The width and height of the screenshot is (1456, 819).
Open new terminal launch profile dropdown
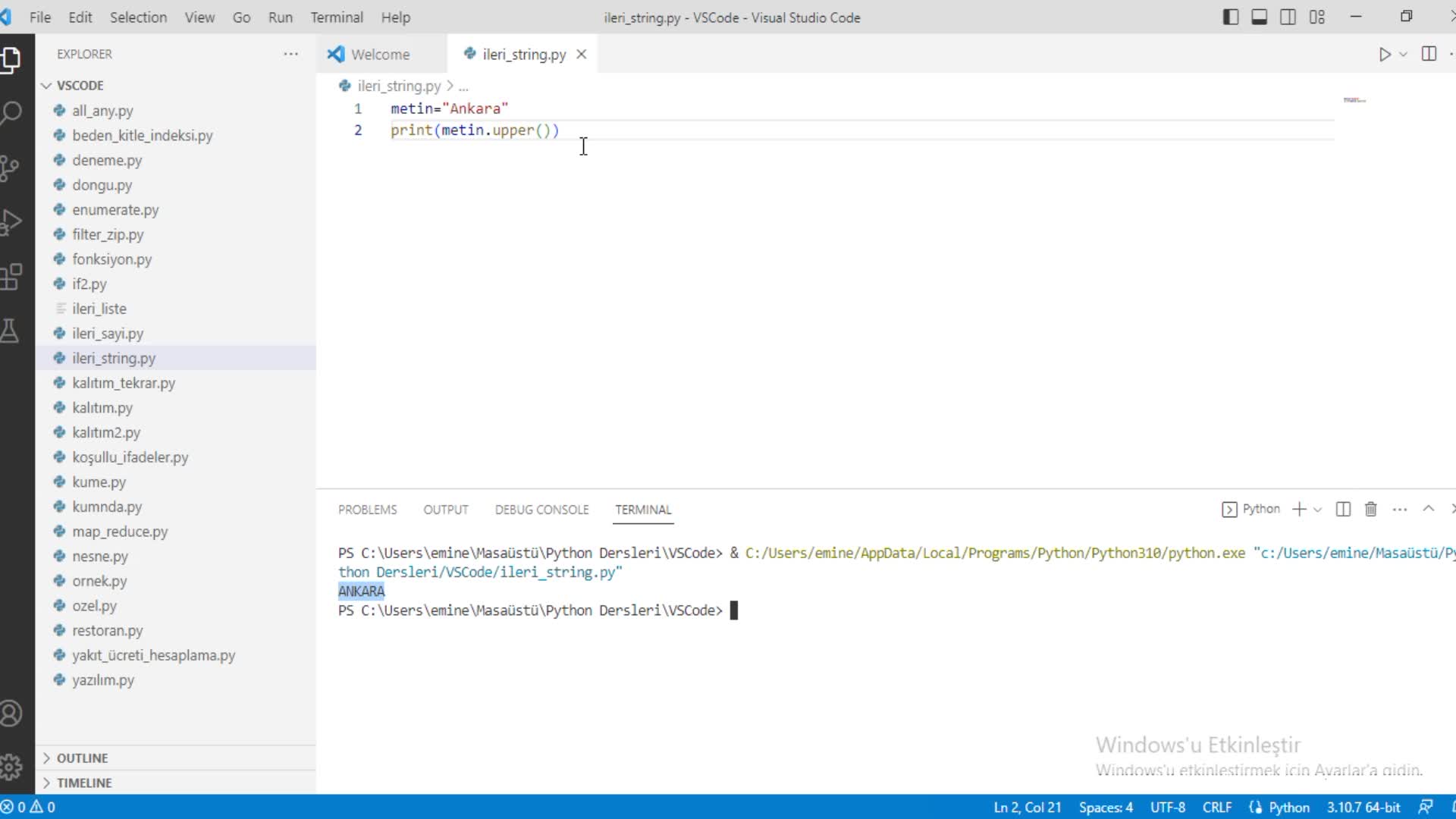tap(1317, 510)
